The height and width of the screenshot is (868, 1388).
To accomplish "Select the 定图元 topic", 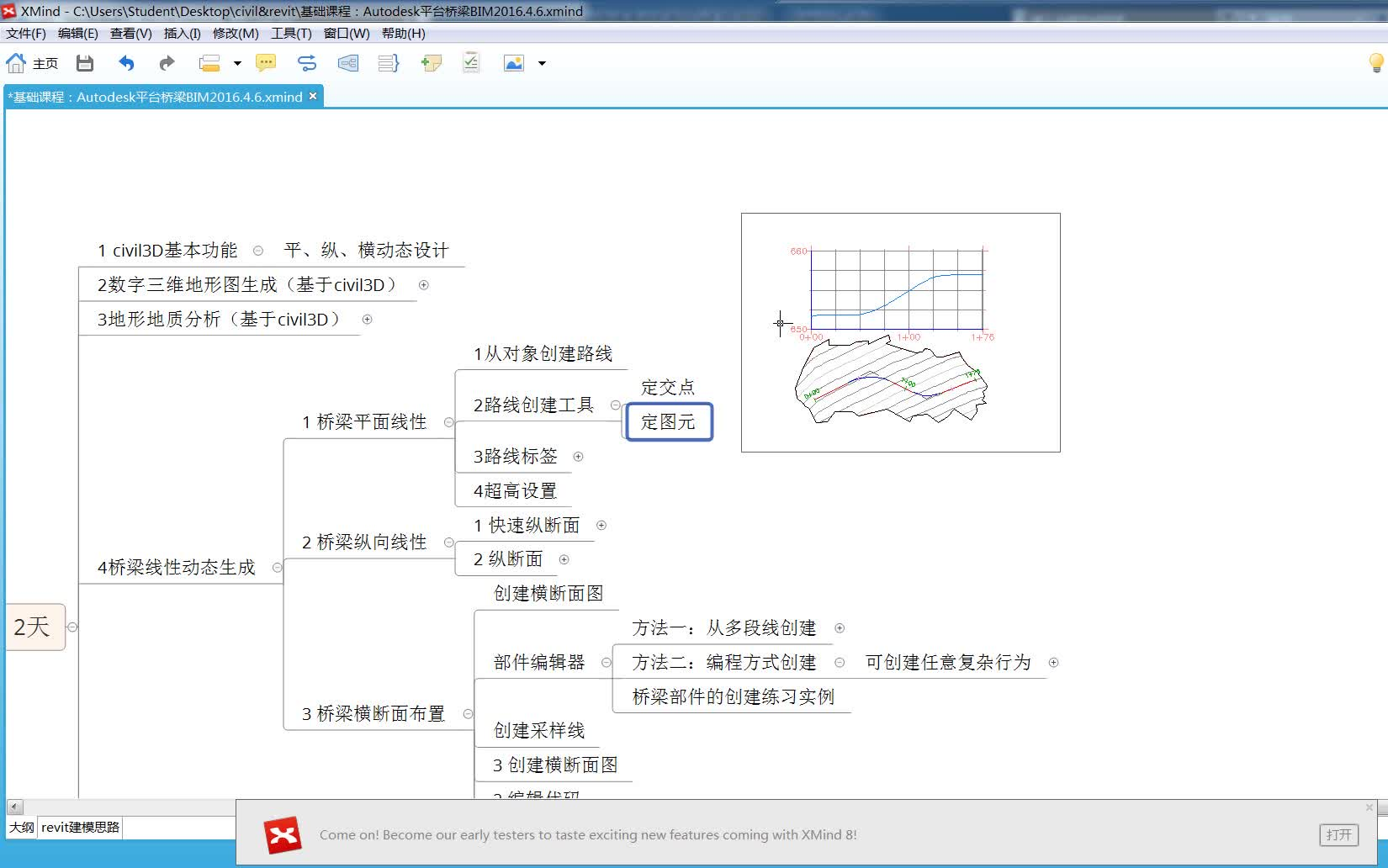I will click(669, 422).
